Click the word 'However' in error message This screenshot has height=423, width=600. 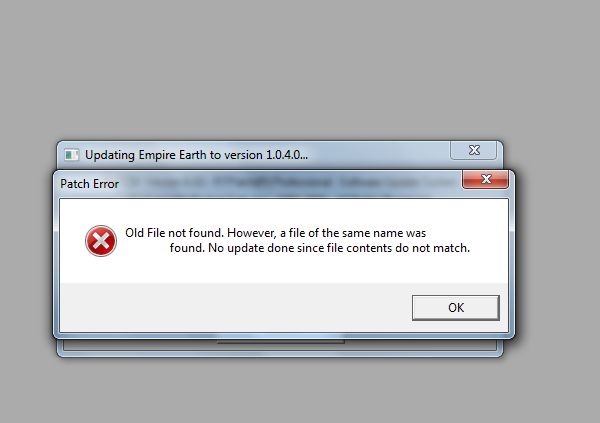(x=251, y=233)
